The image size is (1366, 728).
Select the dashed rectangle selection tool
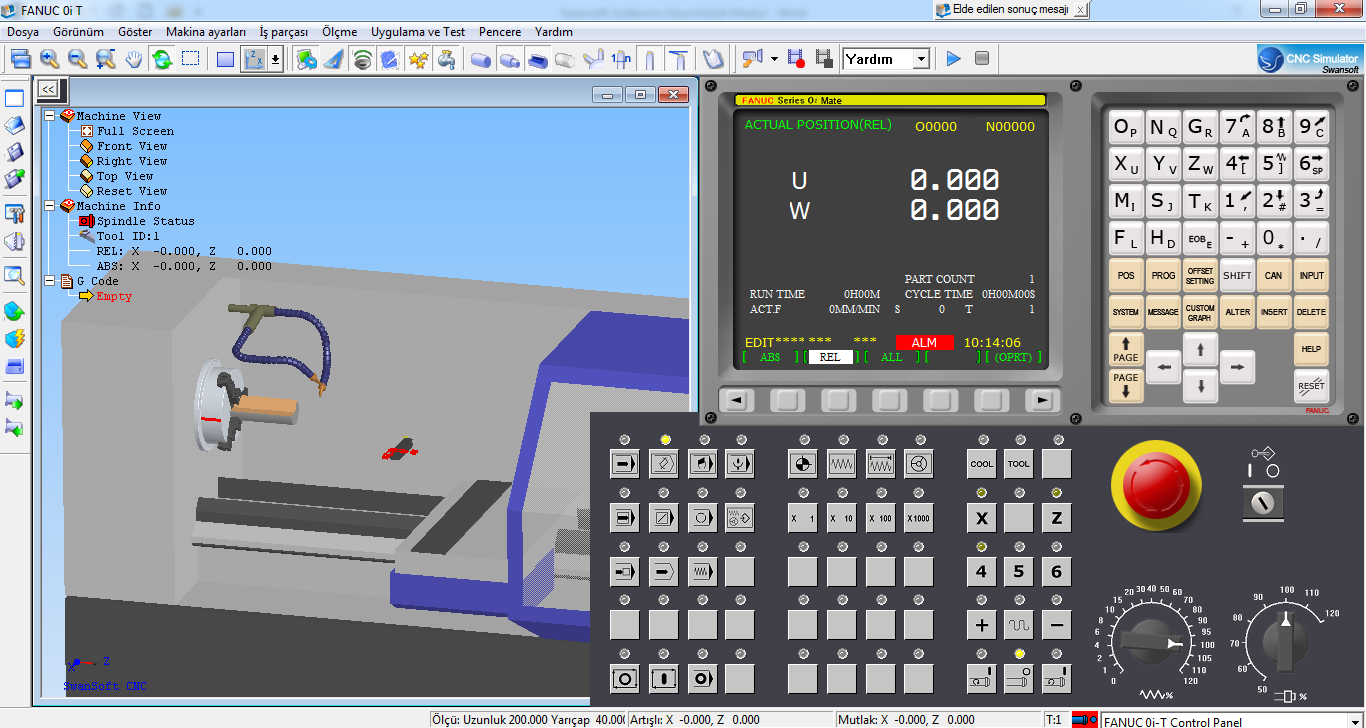[x=190, y=59]
